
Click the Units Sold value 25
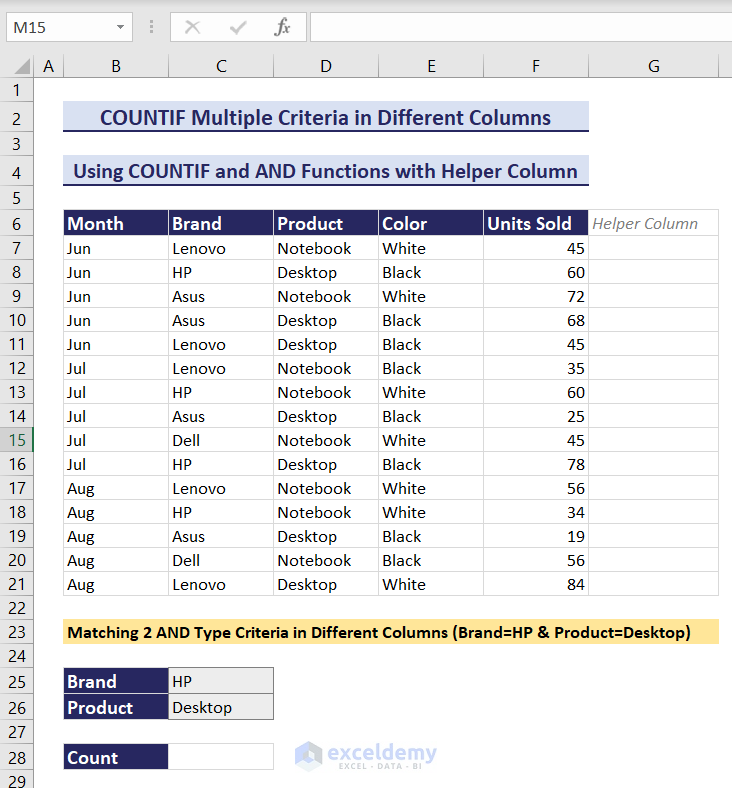[536, 416]
